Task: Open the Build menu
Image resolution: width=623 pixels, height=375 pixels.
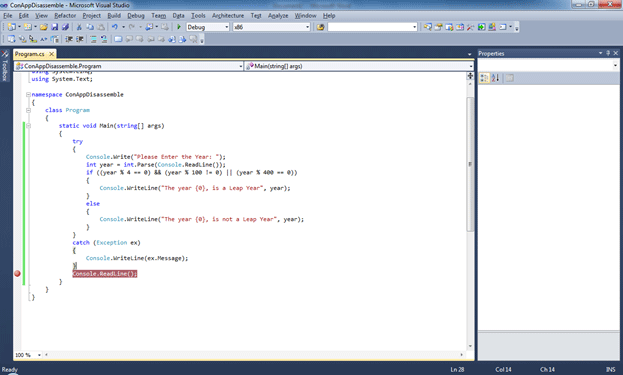Action: [114, 15]
